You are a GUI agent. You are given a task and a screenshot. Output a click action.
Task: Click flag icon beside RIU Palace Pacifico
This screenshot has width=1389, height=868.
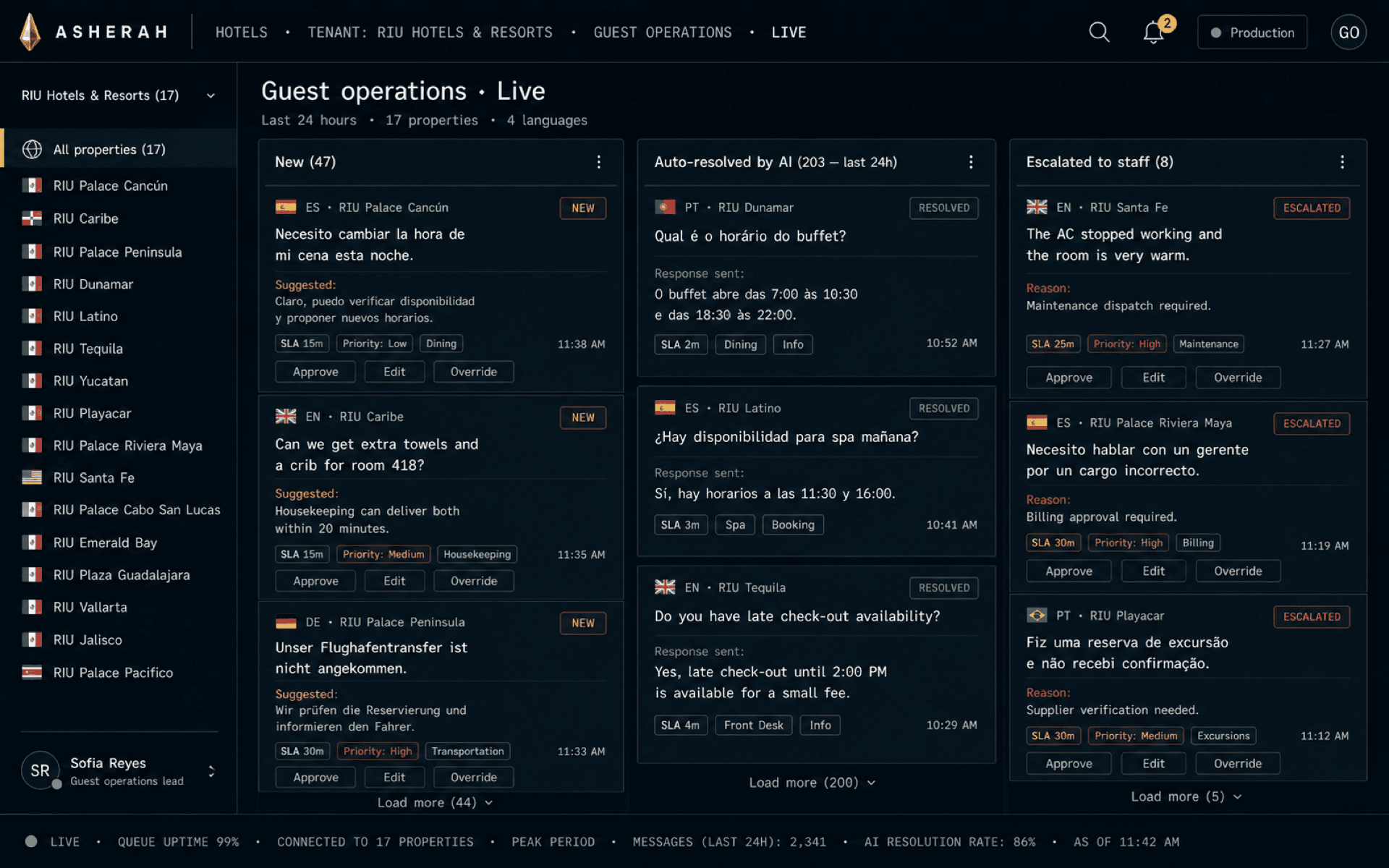click(x=32, y=672)
